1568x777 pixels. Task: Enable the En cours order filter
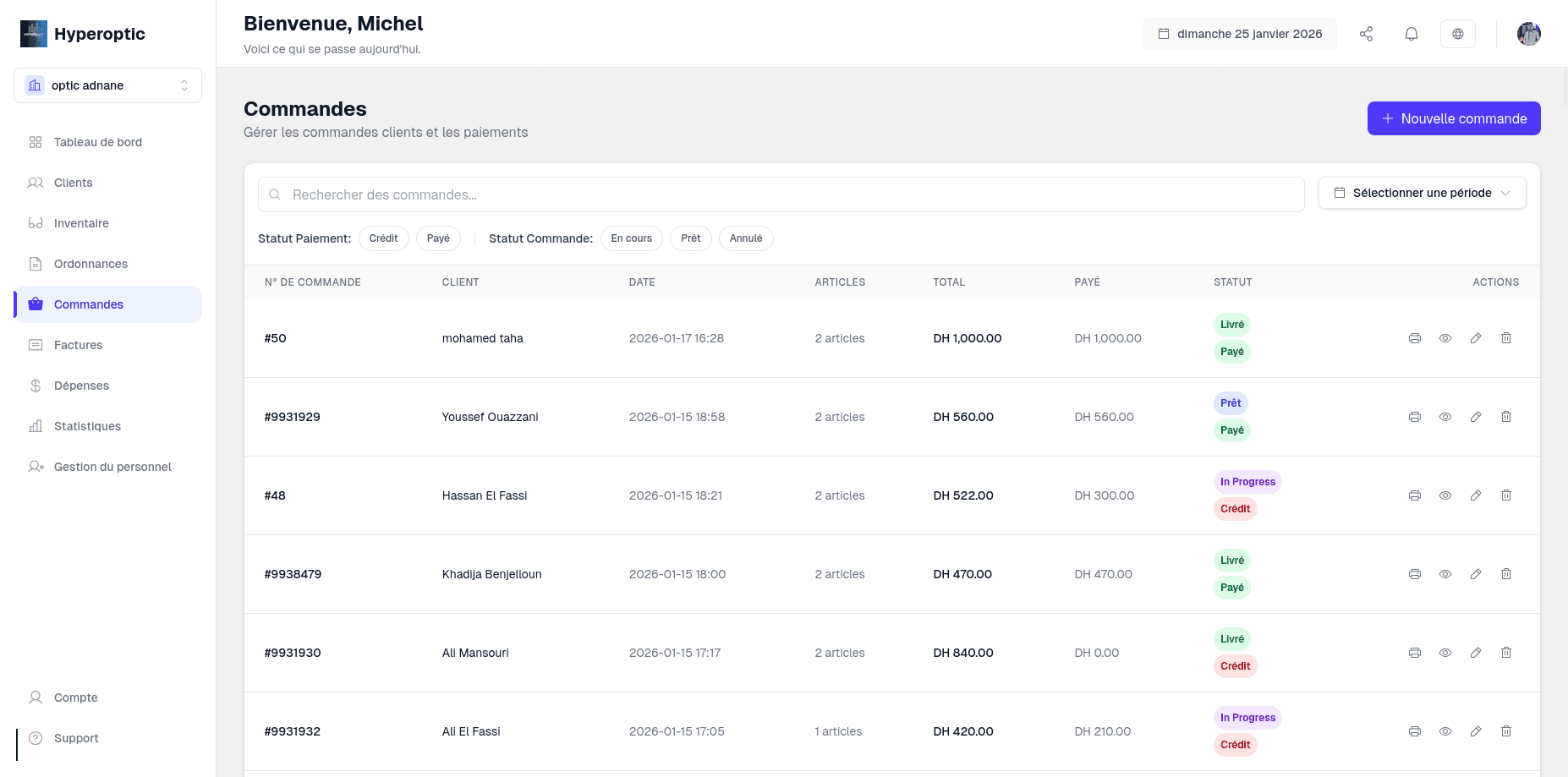(x=631, y=238)
